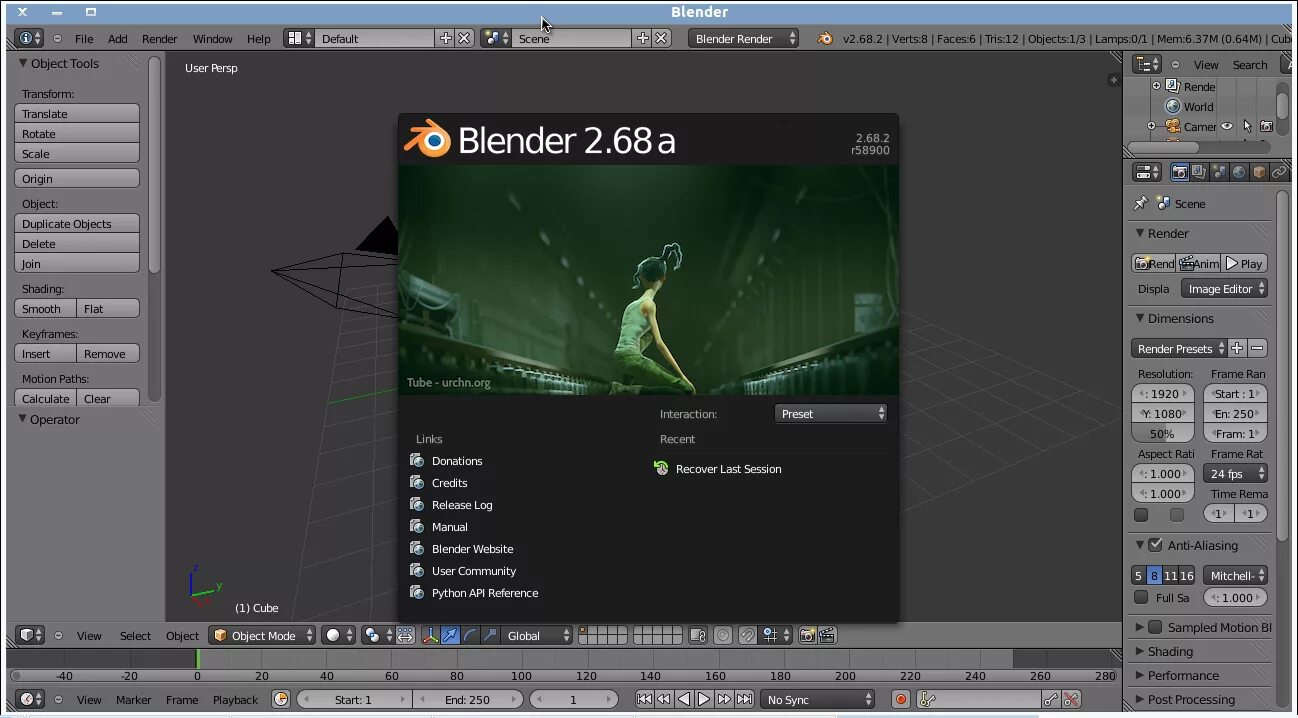Viewport: 1298px width, 718px height.
Task: Open the File menu
Action: point(84,39)
